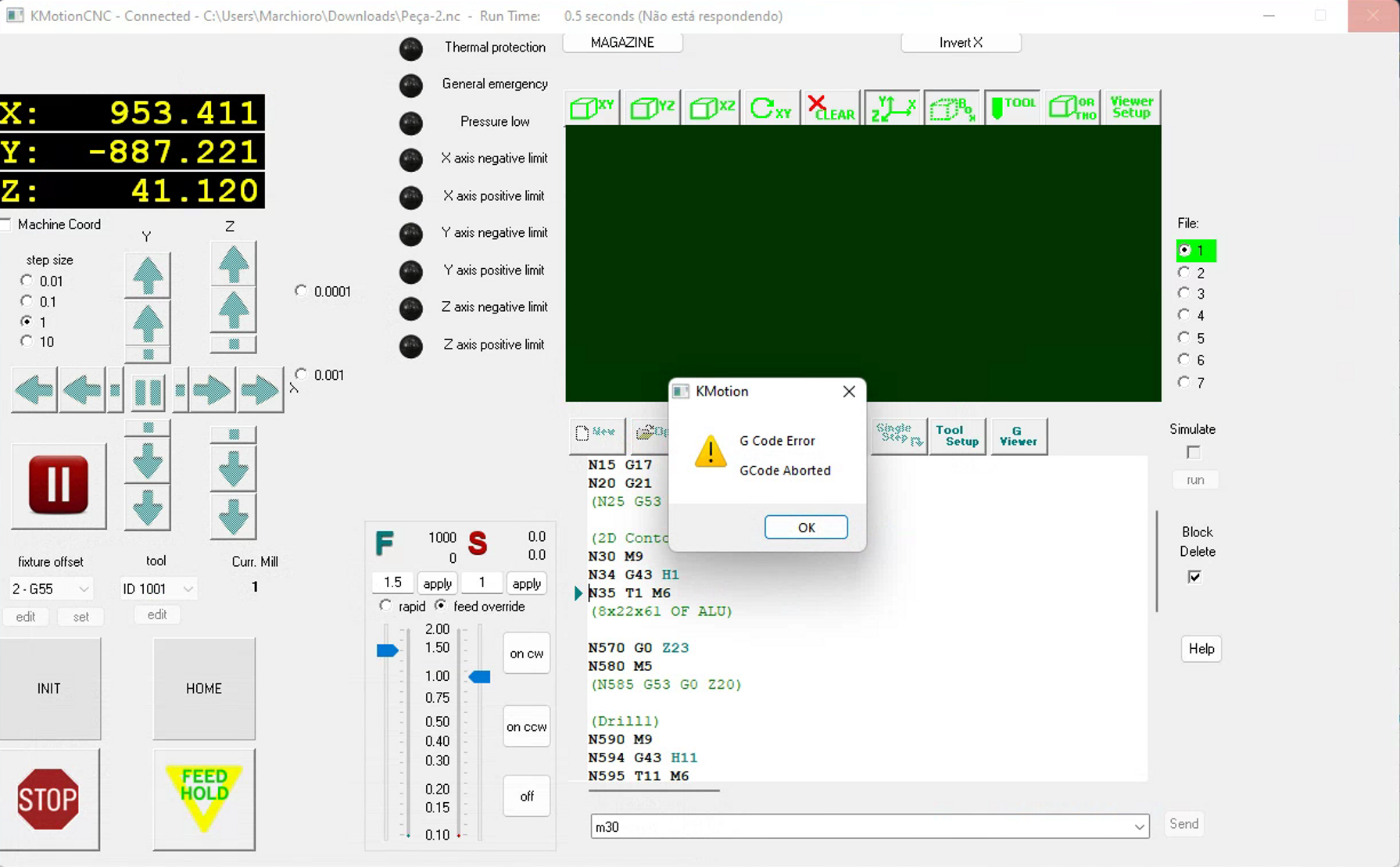Expand the fixture offset G55 dropdown
Viewport: 1400px width, 867px height.
[84, 589]
